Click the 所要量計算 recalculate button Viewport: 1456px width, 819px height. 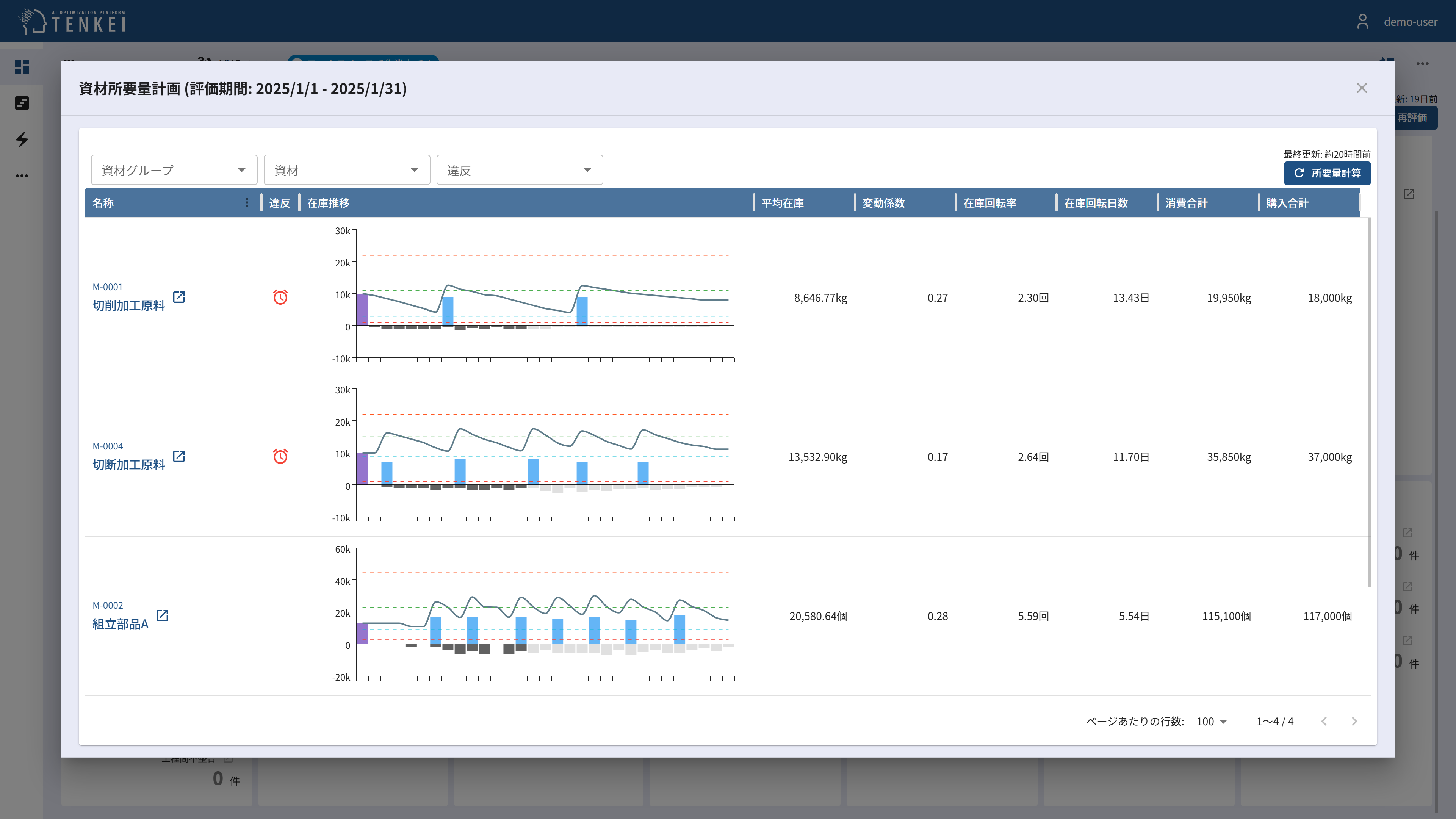(1326, 173)
